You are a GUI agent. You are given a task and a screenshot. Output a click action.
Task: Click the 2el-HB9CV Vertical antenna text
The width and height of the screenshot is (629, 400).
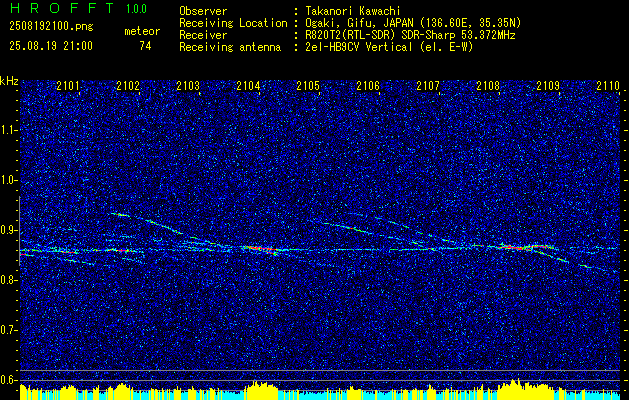(389, 47)
